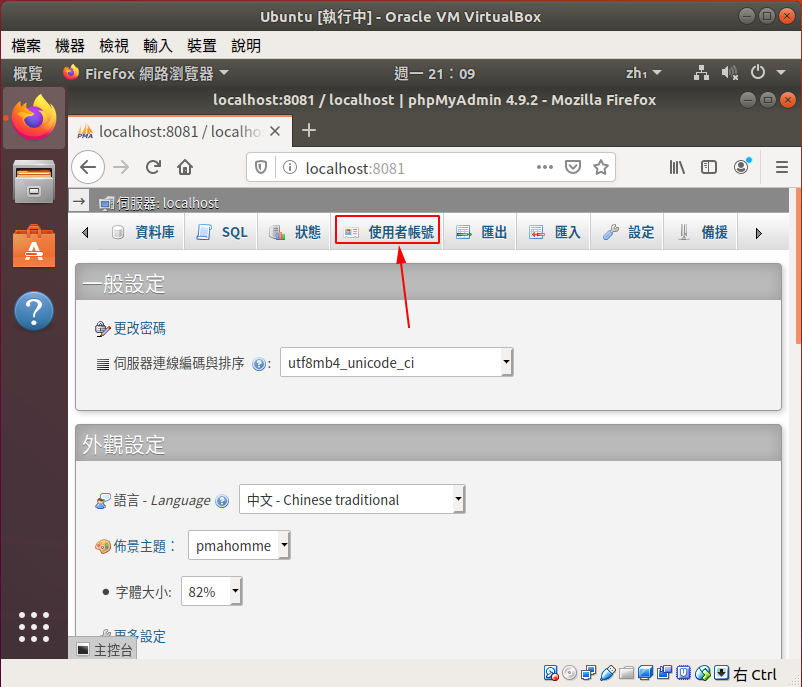Screen dimensions: 802x687
Task: Click the VirtualBox USB status icon
Action: point(608,673)
